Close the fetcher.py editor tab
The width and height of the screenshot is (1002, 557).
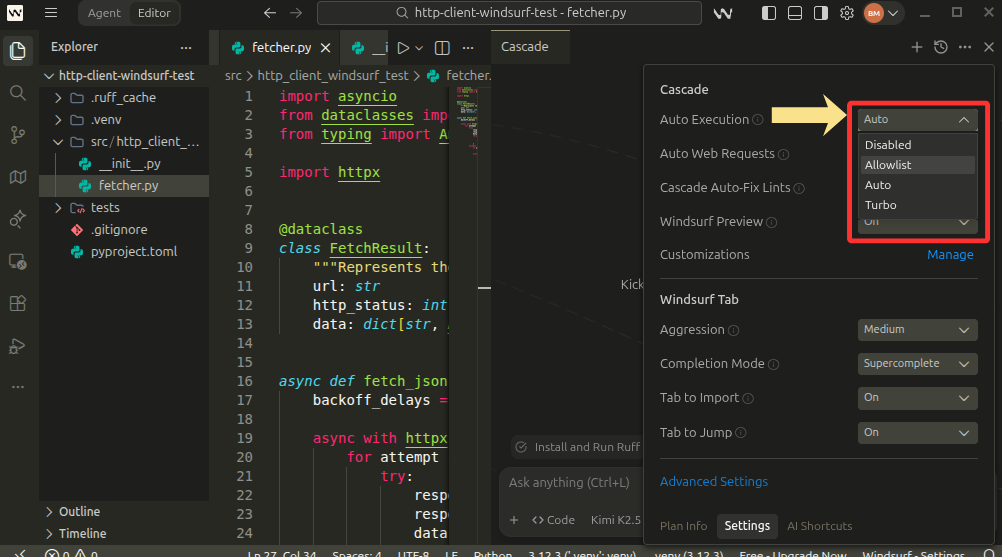325,48
